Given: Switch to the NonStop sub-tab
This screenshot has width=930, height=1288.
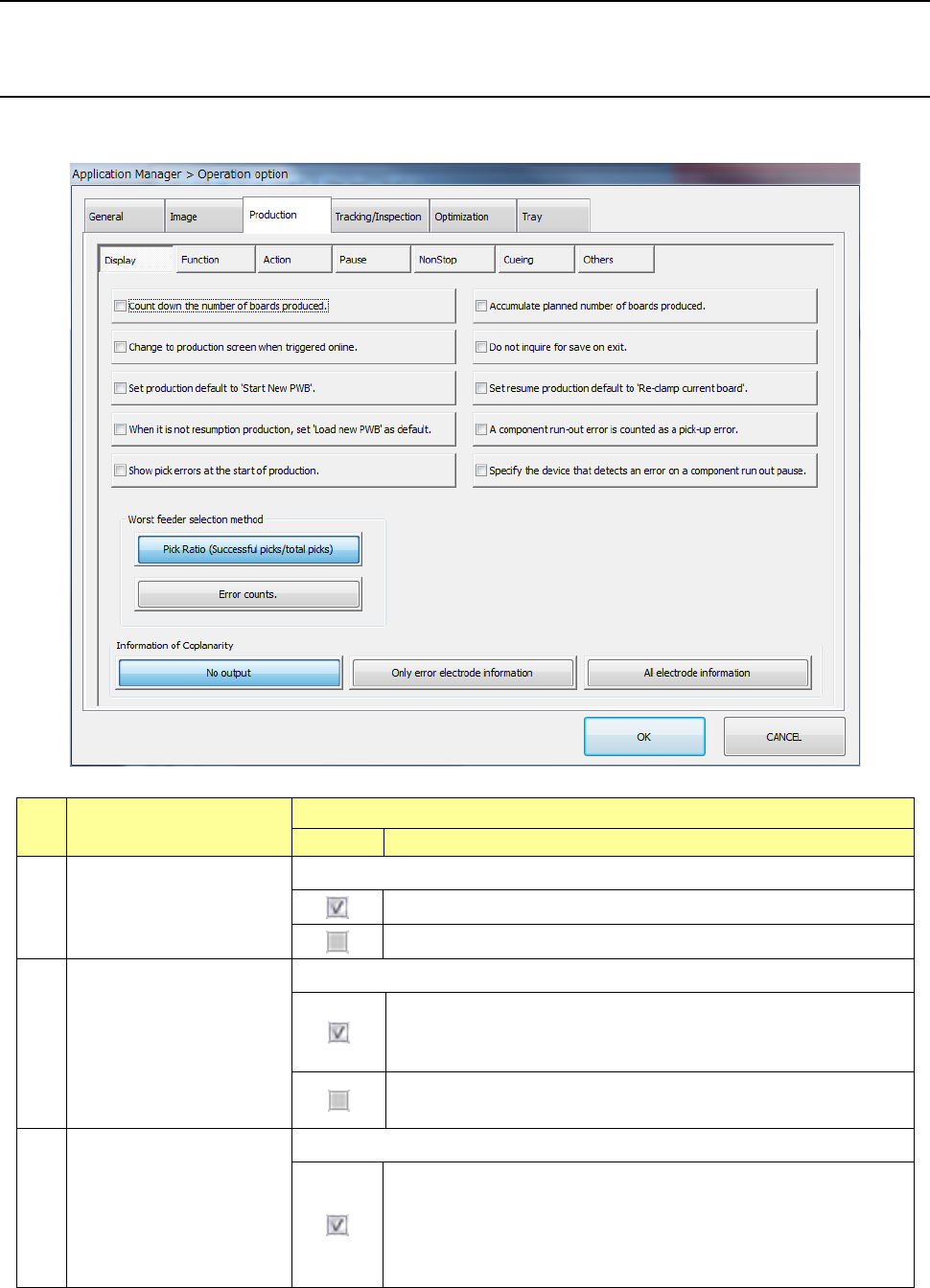Looking at the screenshot, I should 454,260.
